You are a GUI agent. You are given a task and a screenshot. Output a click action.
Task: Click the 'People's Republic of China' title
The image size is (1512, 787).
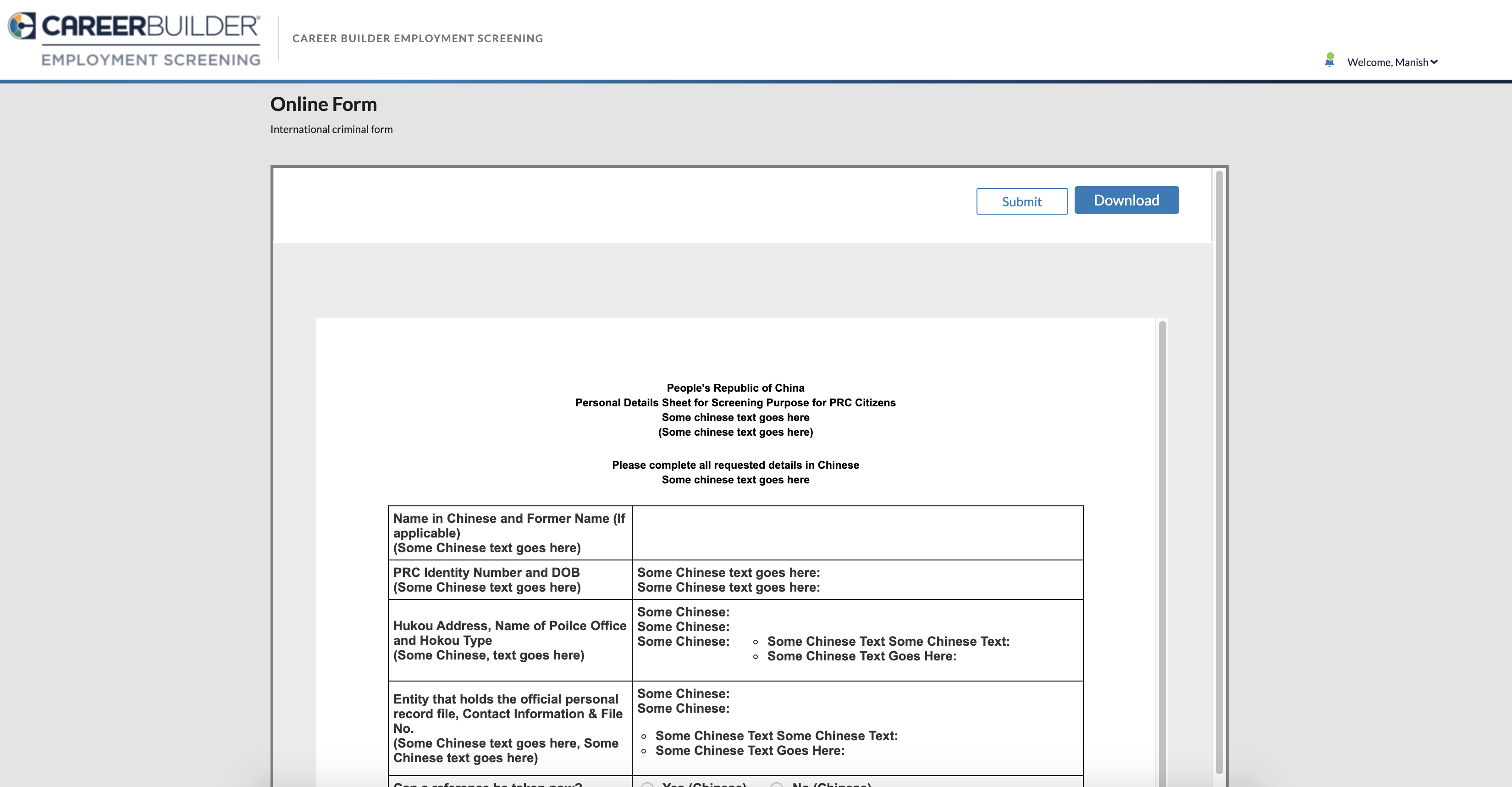click(x=735, y=388)
